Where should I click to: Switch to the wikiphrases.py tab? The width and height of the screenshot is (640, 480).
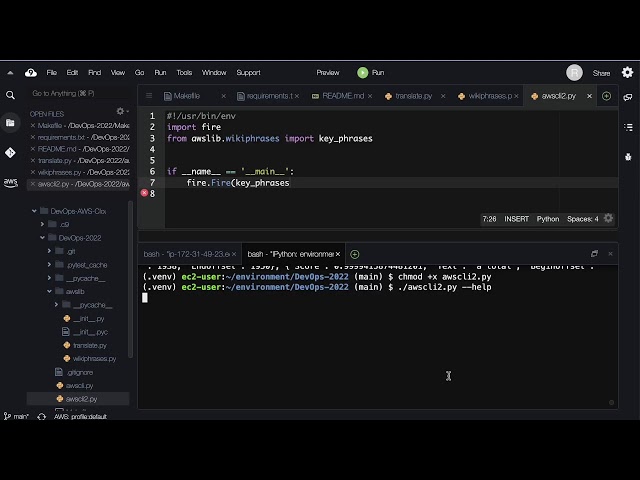tap(486, 96)
